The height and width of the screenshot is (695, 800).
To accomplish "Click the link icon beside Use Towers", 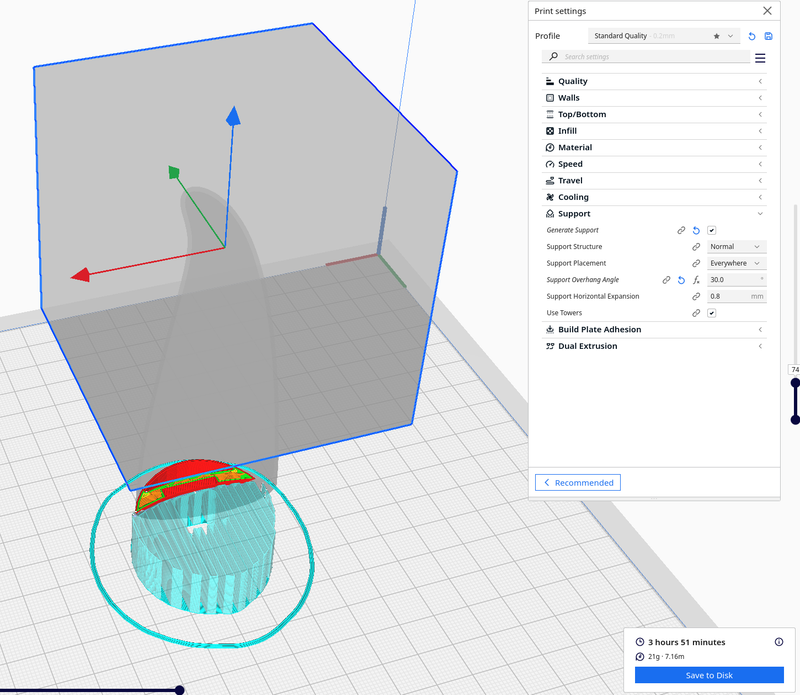I will (696, 313).
